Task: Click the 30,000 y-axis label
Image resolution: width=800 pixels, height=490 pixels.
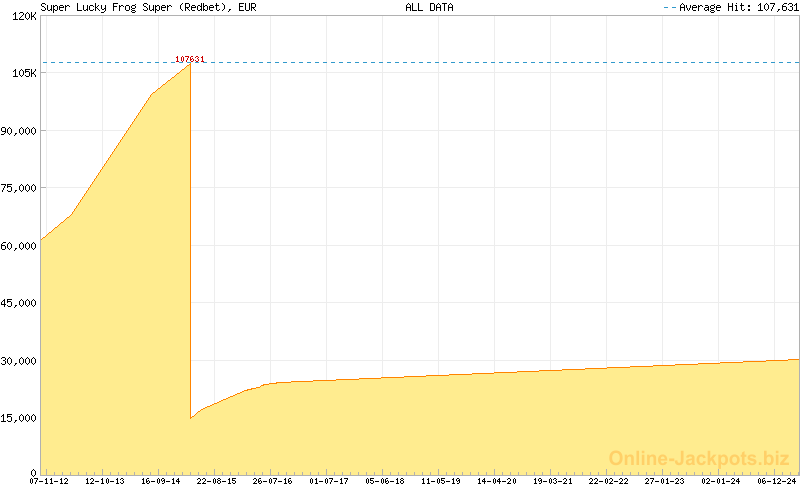Action: [x=19, y=361]
